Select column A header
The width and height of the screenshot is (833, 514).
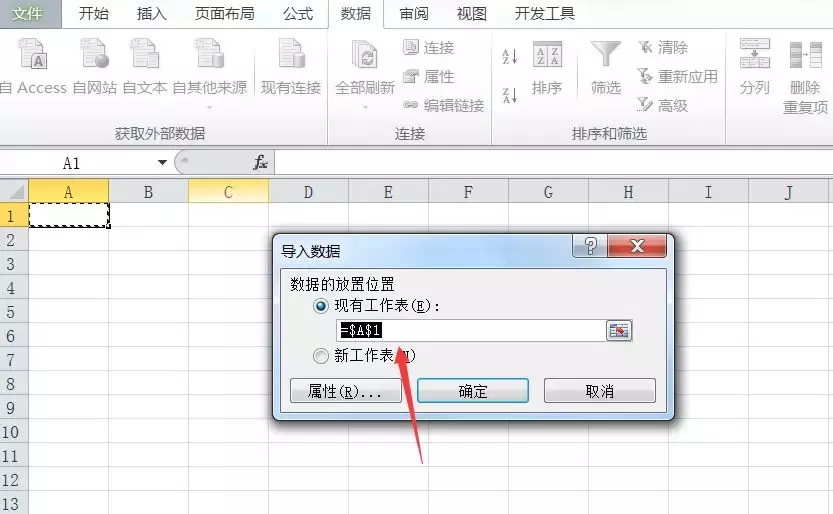coord(69,192)
